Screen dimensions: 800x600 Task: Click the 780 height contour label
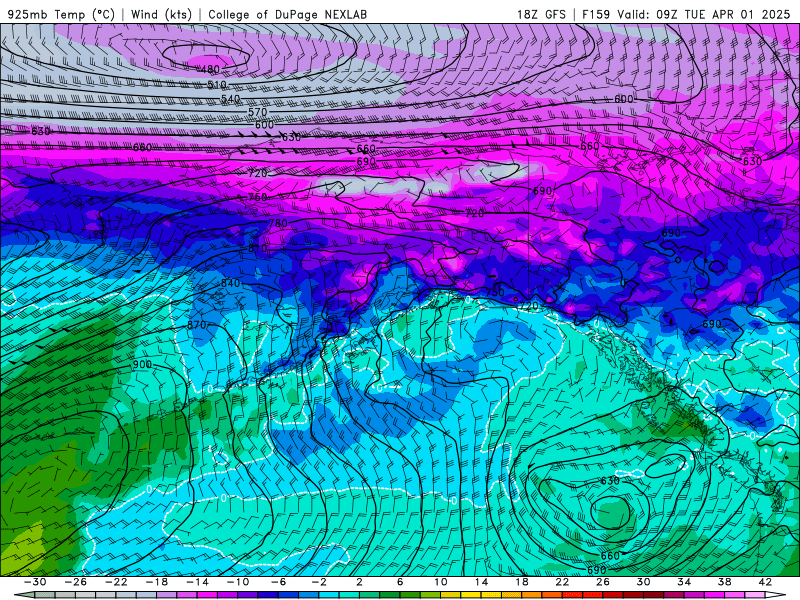tap(278, 223)
